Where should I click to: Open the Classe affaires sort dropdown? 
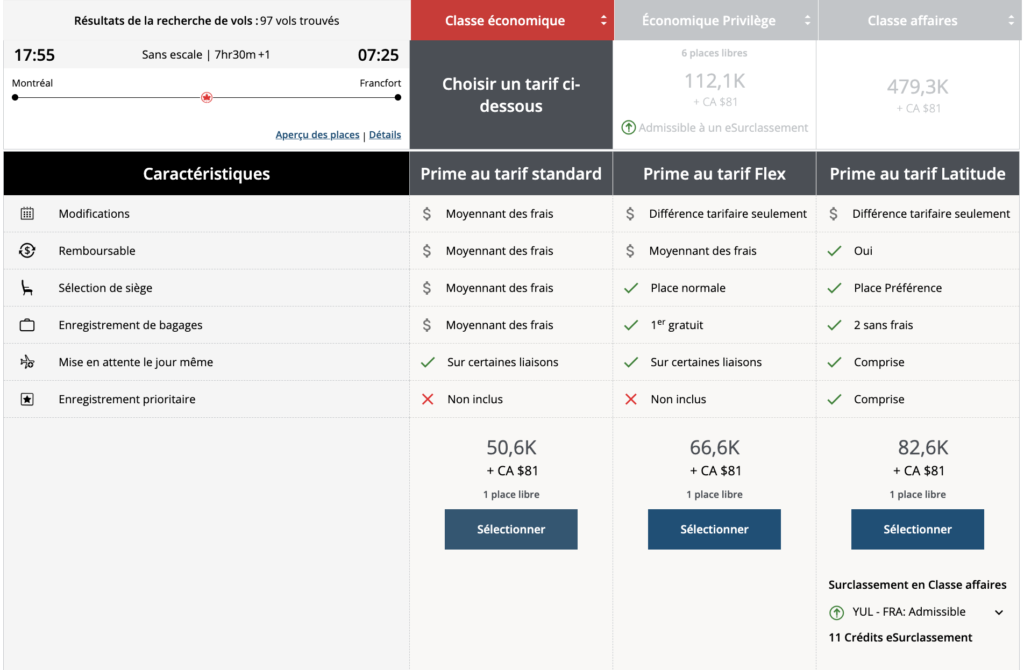1009,21
